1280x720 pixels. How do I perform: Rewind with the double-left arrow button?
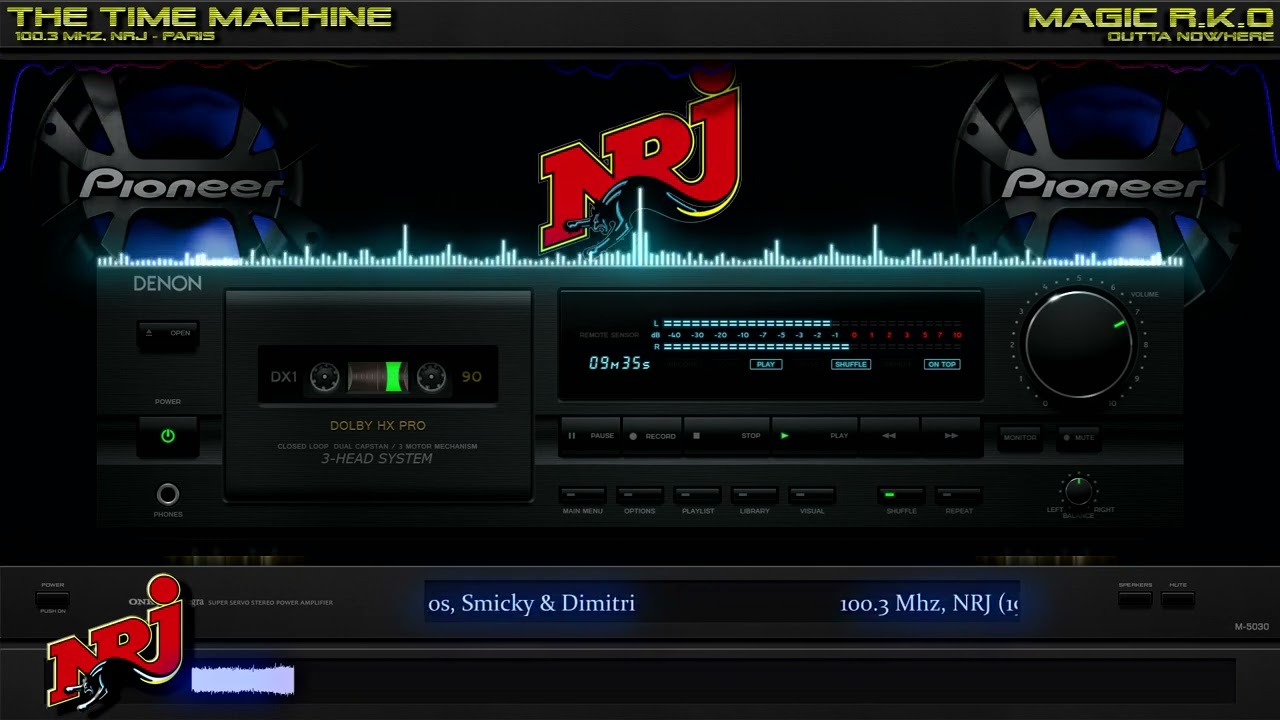coord(888,436)
